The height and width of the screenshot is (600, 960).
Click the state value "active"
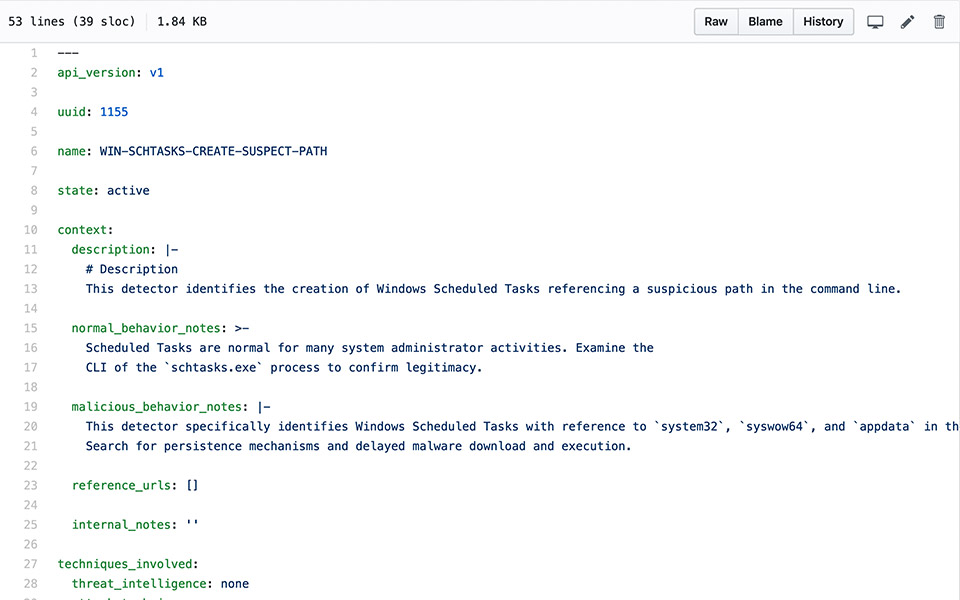coord(128,190)
